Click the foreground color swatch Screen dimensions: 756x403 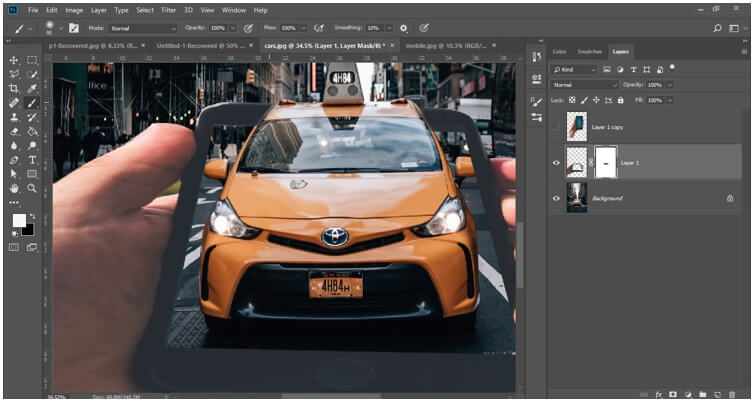click(x=18, y=220)
